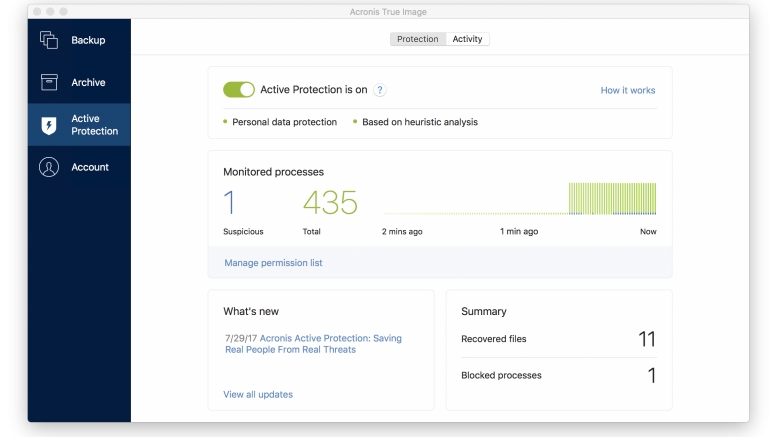The height and width of the screenshot is (437, 777).
Task: Click the Now chart label
Action: pos(648,231)
